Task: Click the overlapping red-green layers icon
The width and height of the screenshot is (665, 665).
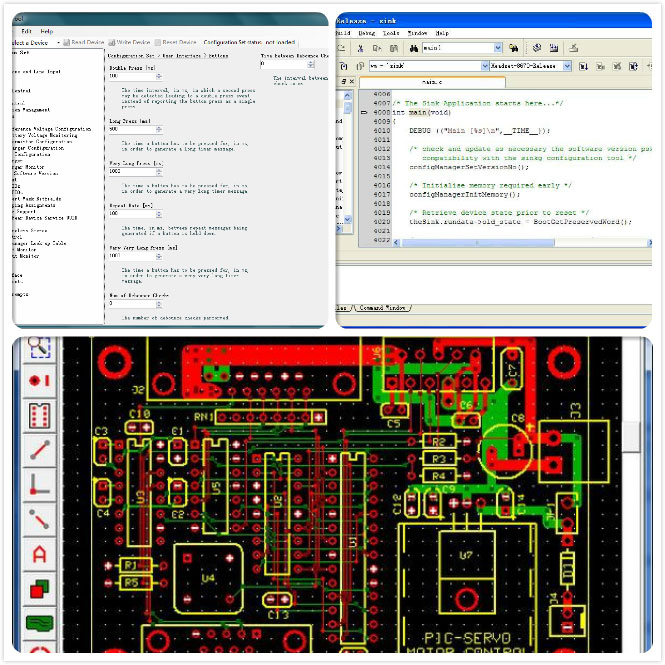Action: tap(39, 588)
